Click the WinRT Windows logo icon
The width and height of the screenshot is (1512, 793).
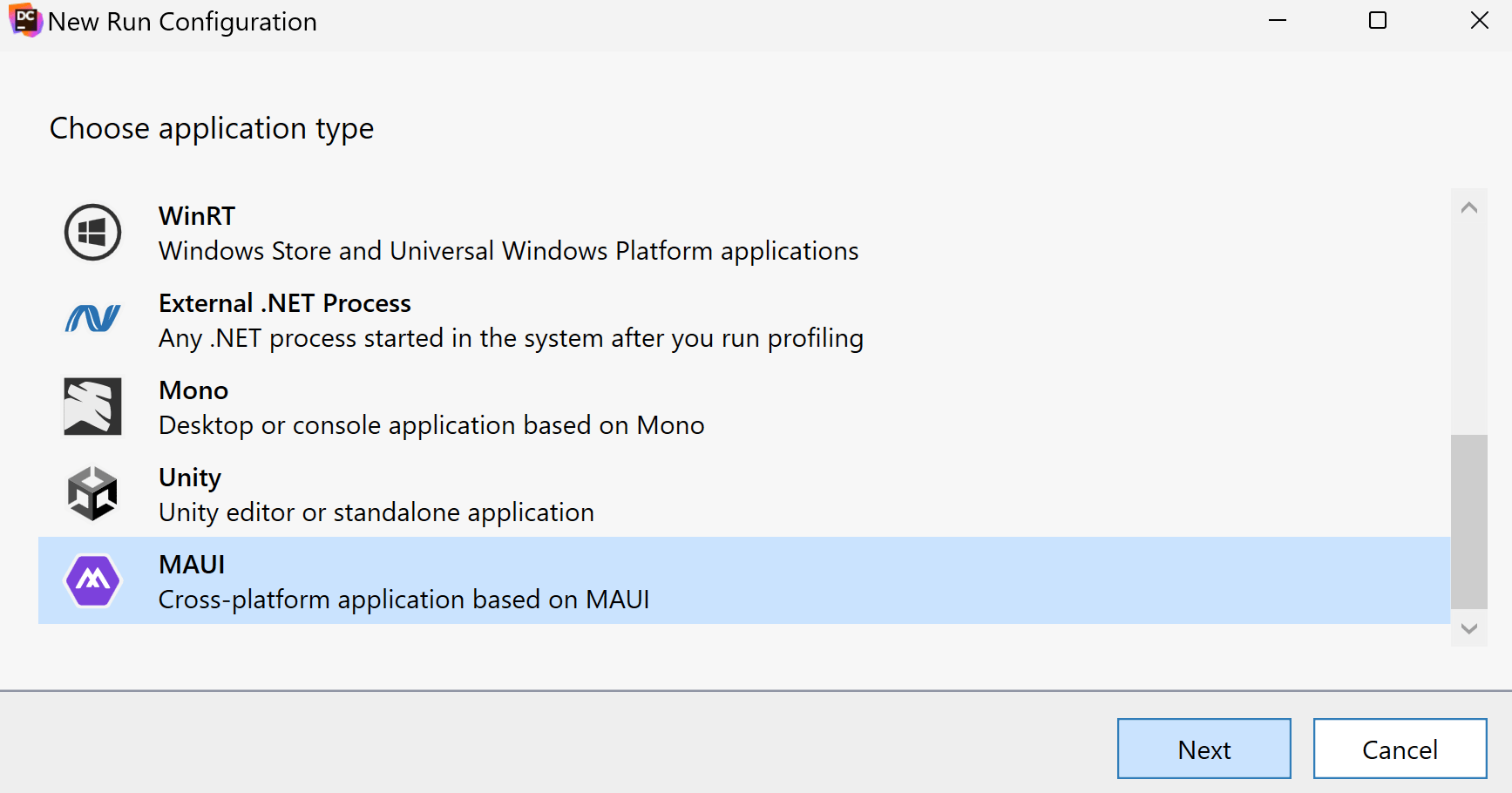pyautogui.click(x=92, y=233)
